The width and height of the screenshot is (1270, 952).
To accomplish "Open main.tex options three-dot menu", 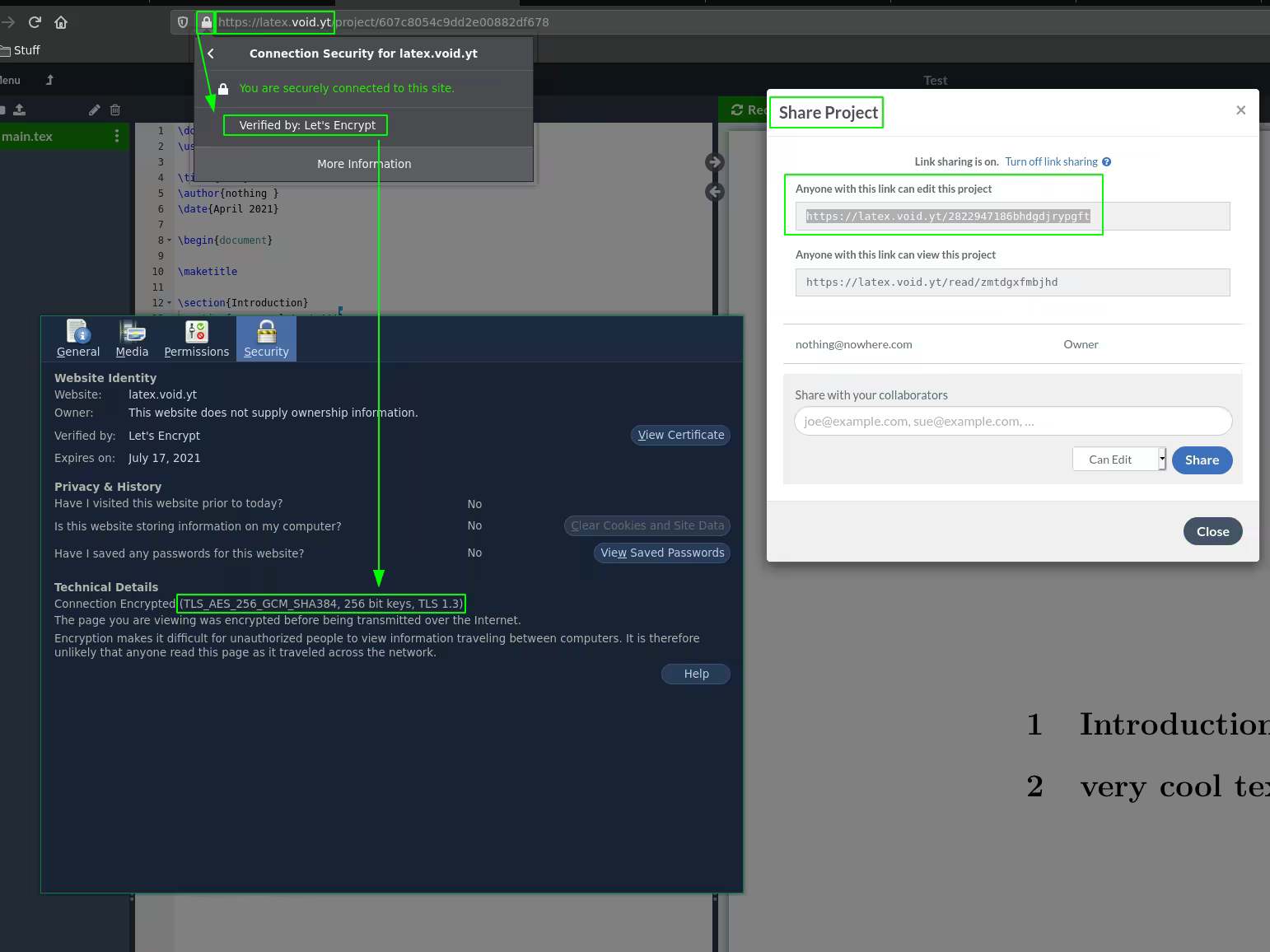I will pyautogui.click(x=117, y=136).
